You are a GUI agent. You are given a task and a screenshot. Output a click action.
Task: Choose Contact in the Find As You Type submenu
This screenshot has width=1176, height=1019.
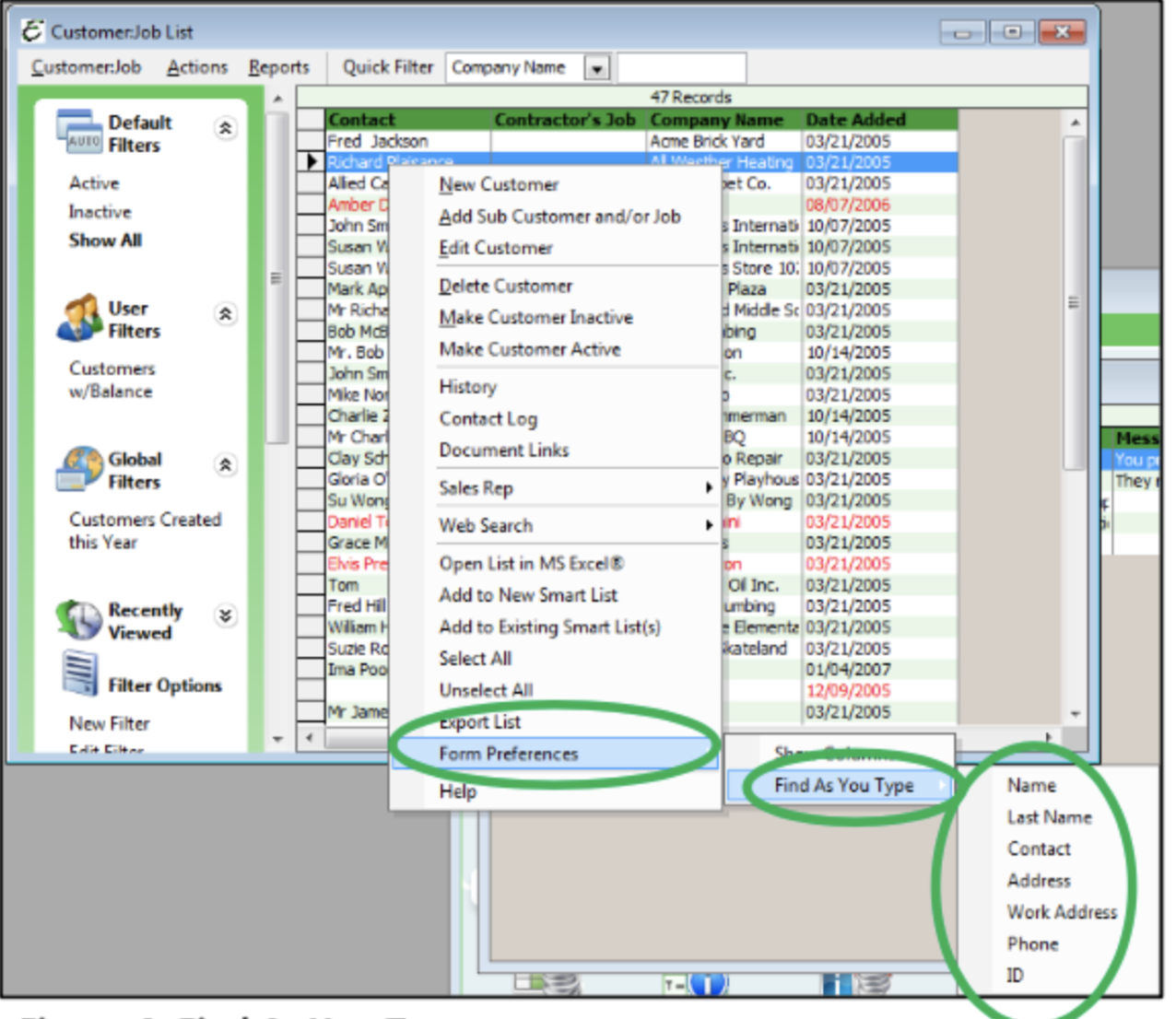(x=1039, y=849)
